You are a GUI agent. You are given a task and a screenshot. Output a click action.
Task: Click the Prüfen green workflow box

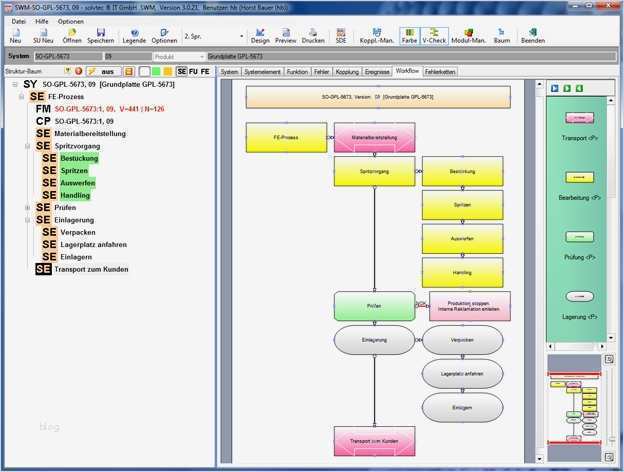[374, 306]
